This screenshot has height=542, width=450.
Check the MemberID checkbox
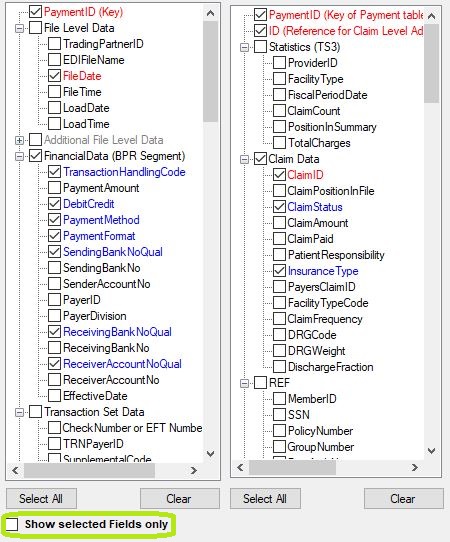pyautogui.click(x=279, y=399)
